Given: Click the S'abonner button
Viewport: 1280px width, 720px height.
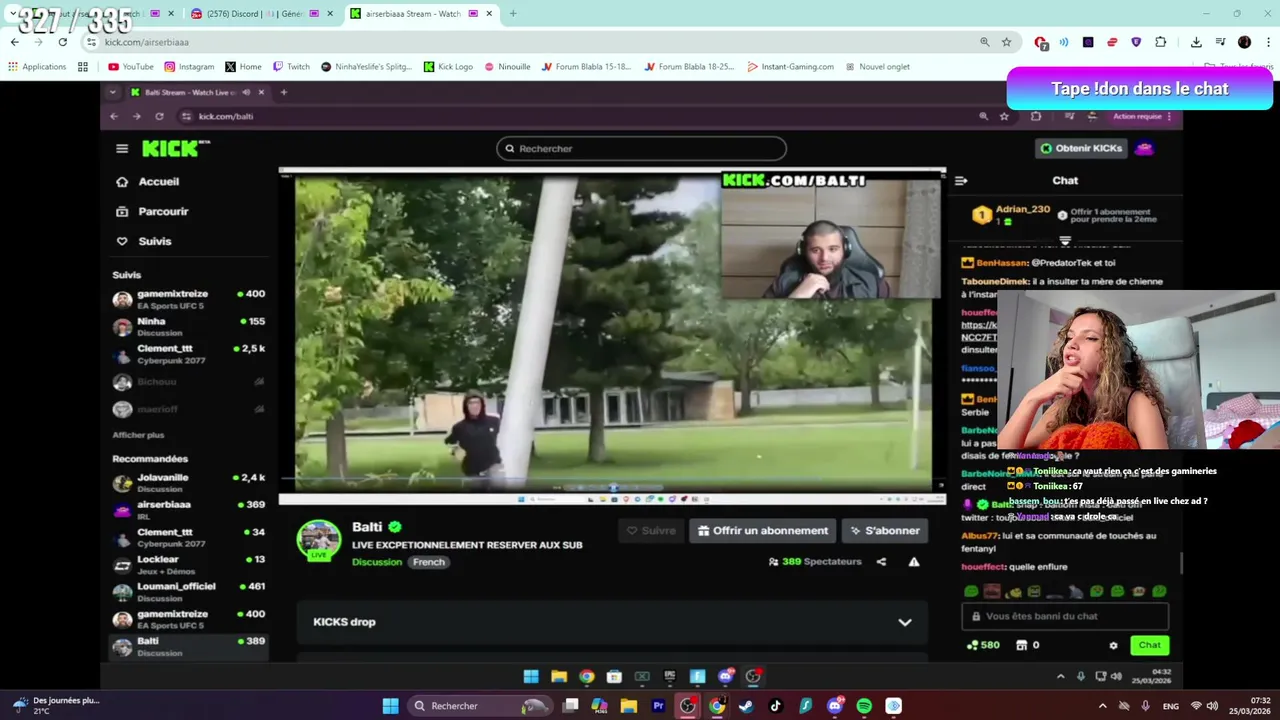Looking at the screenshot, I should [x=884, y=531].
